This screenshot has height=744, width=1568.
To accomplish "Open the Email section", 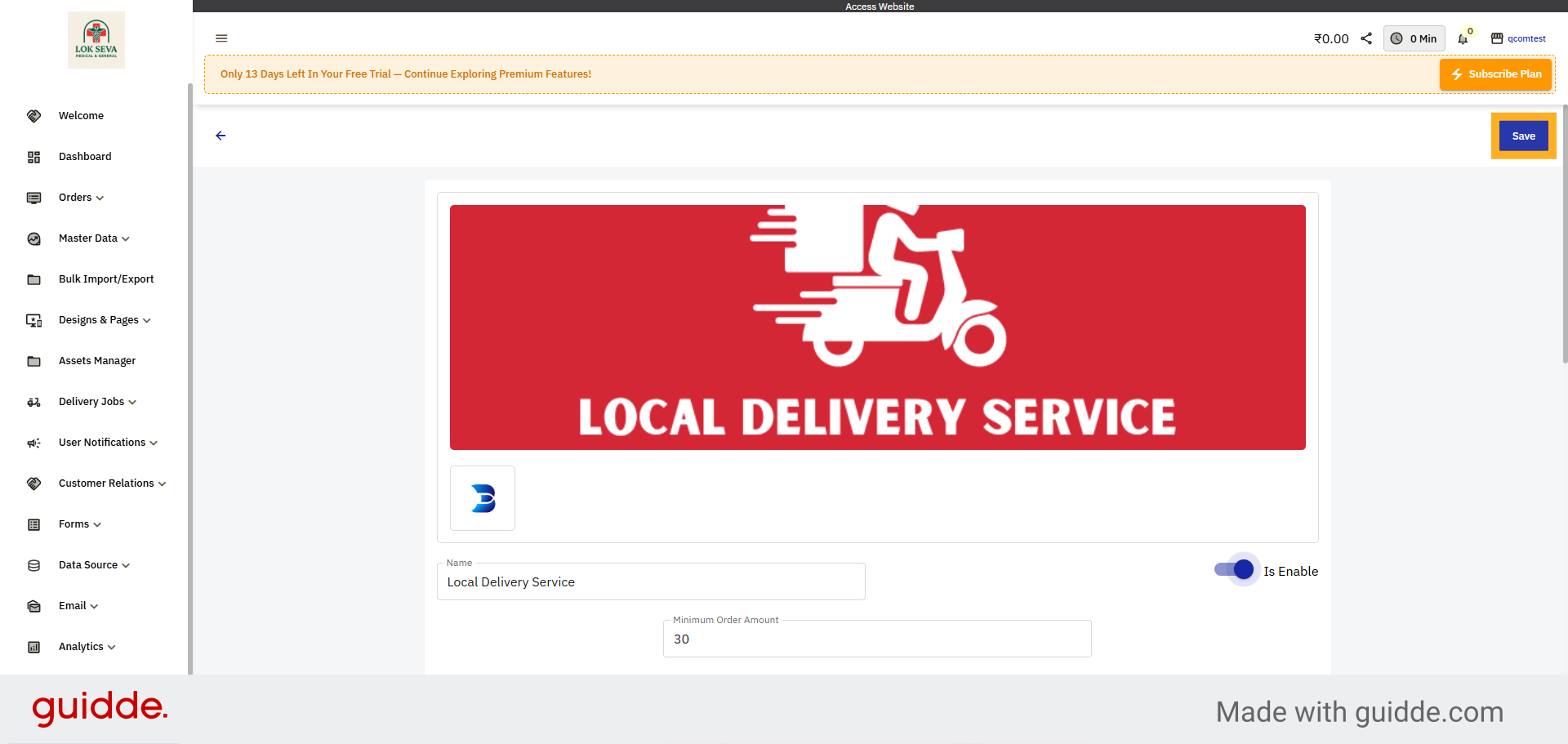I will (x=73, y=605).
